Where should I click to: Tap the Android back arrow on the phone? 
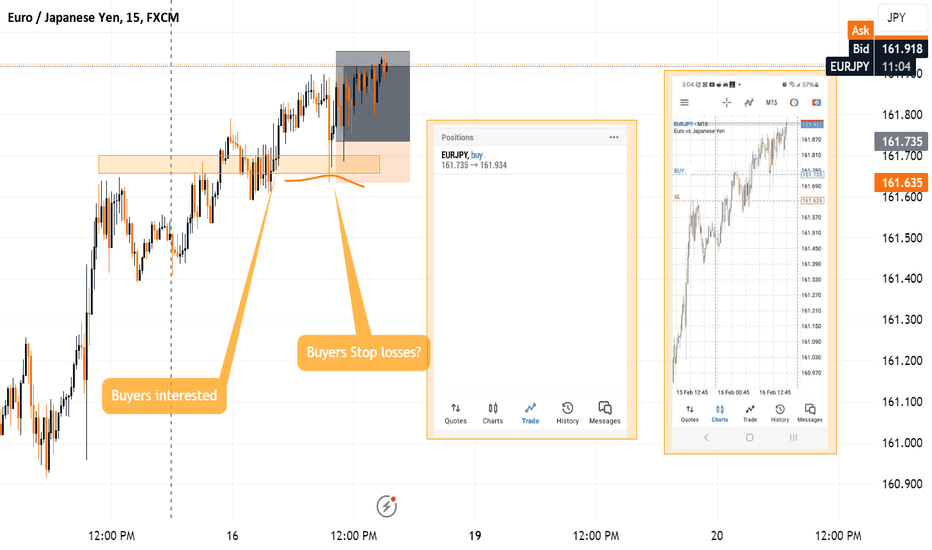pos(706,438)
